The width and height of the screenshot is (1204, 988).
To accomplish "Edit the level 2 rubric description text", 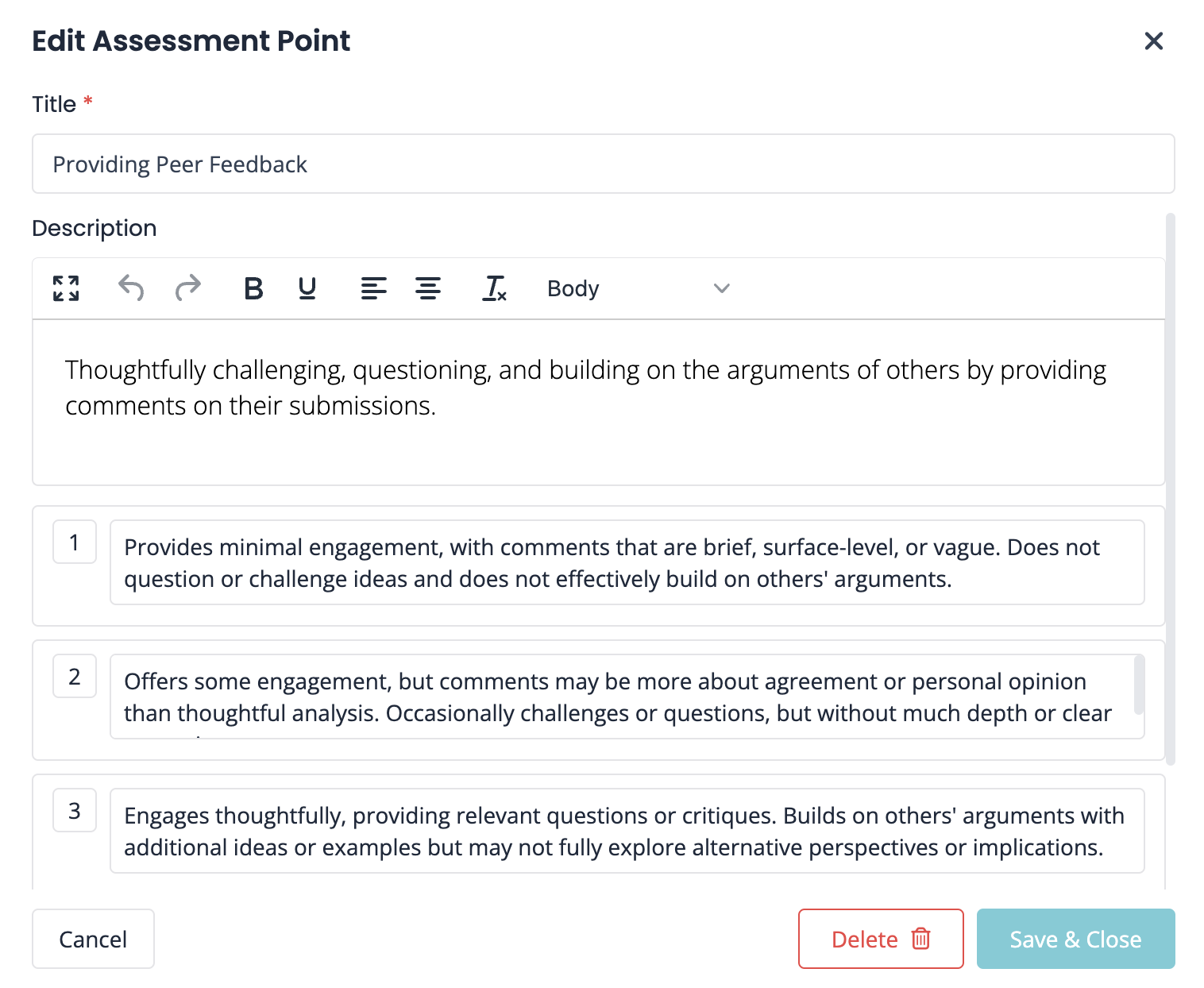I will (619, 697).
